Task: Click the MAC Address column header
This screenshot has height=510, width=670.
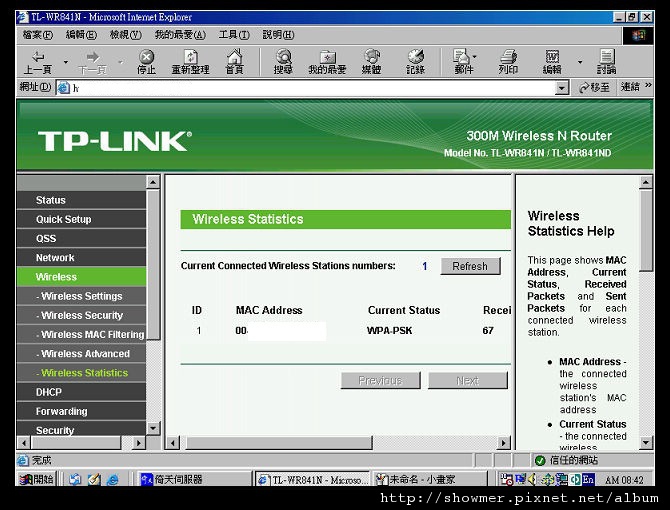Action: (269, 310)
